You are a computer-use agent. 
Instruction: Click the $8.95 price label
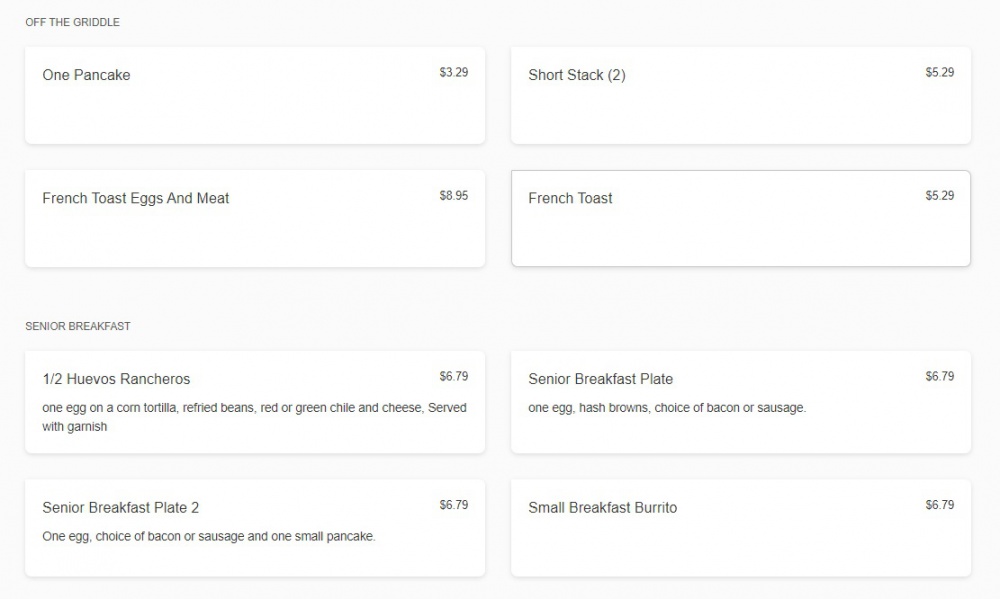[453, 195]
